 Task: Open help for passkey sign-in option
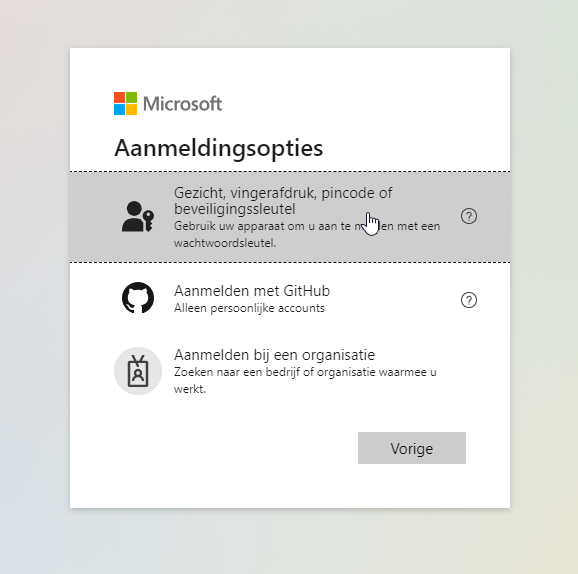(x=469, y=216)
